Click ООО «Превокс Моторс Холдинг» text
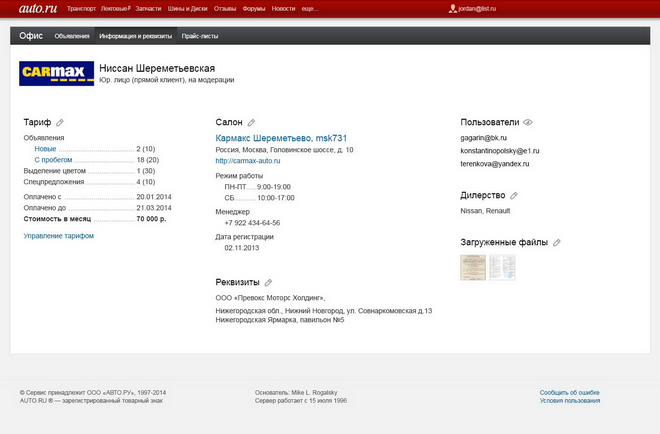The width and height of the screenshot is (660, 434). (270, 298)
